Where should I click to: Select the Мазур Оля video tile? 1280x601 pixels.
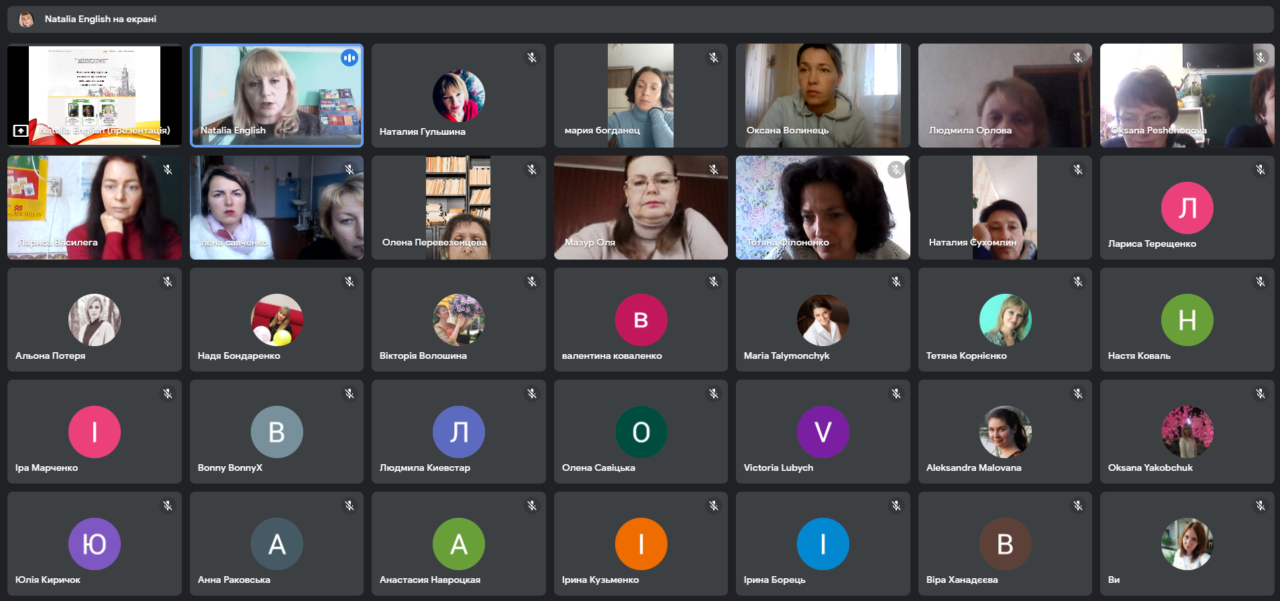[641, 208]
